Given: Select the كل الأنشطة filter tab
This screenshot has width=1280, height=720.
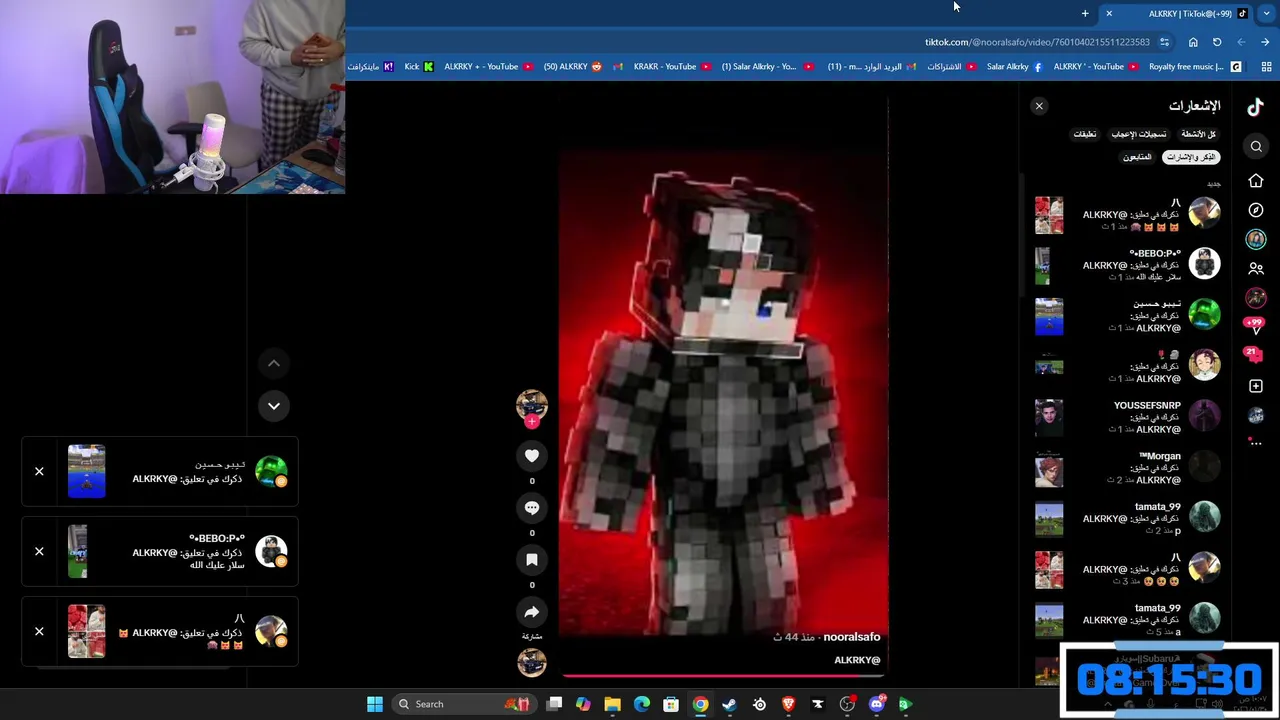Looking at the screenshot, I should coord(1198,134).
